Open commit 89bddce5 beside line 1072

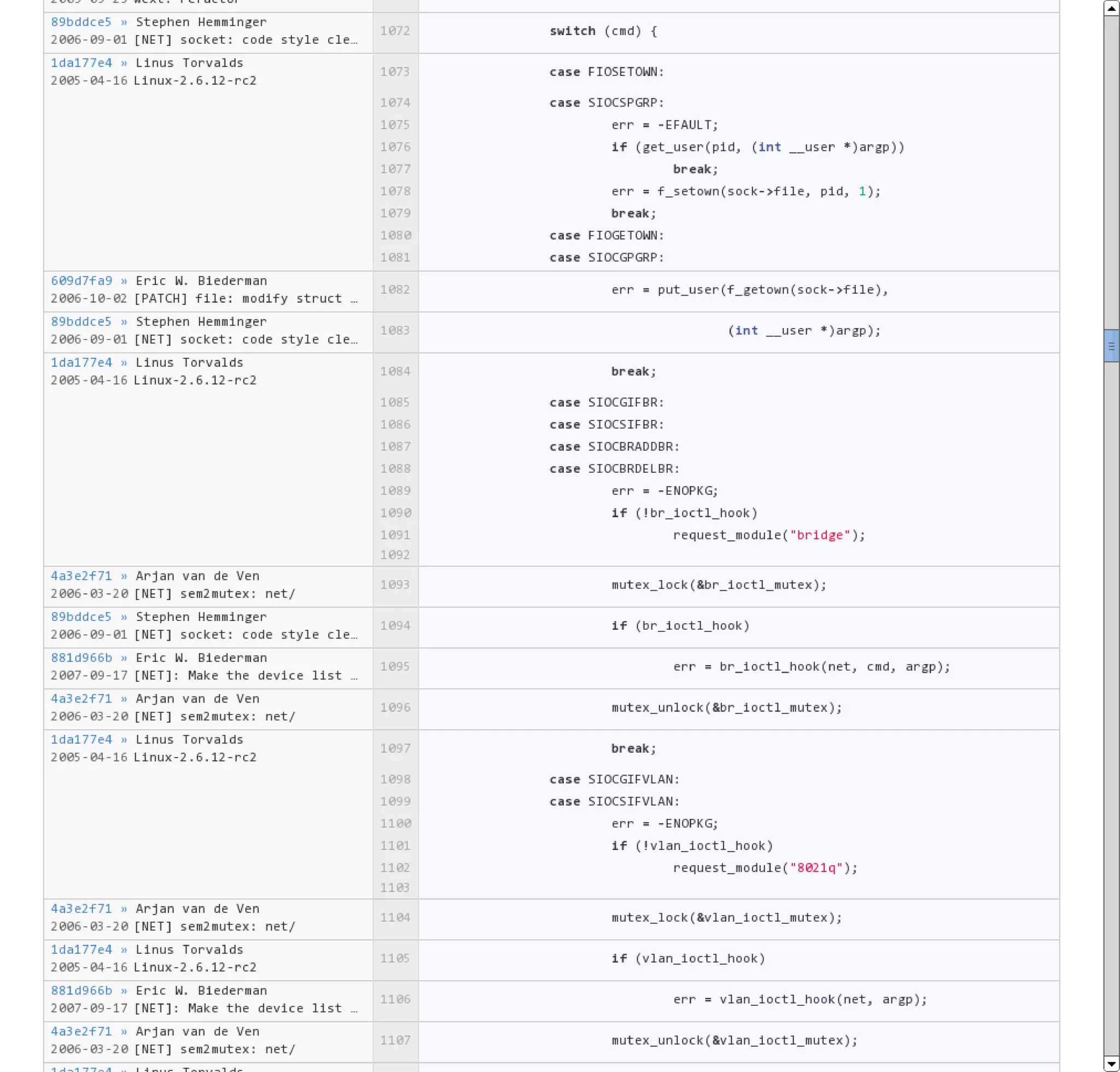tap(81, 22)
